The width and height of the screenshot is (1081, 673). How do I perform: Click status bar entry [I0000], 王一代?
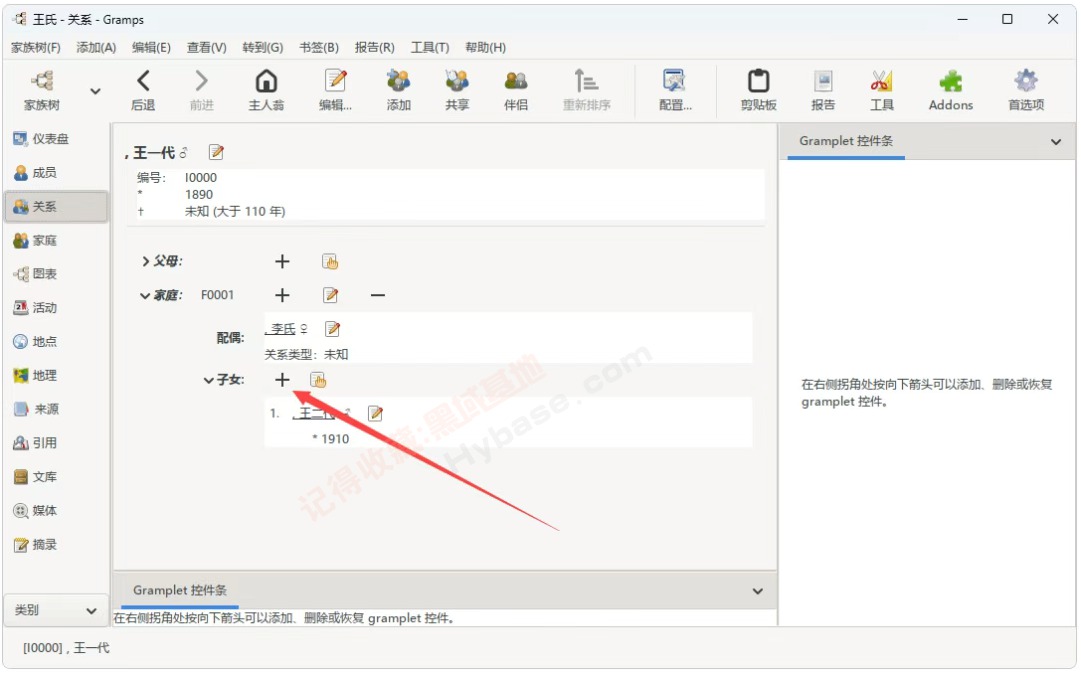pos(66,648)
